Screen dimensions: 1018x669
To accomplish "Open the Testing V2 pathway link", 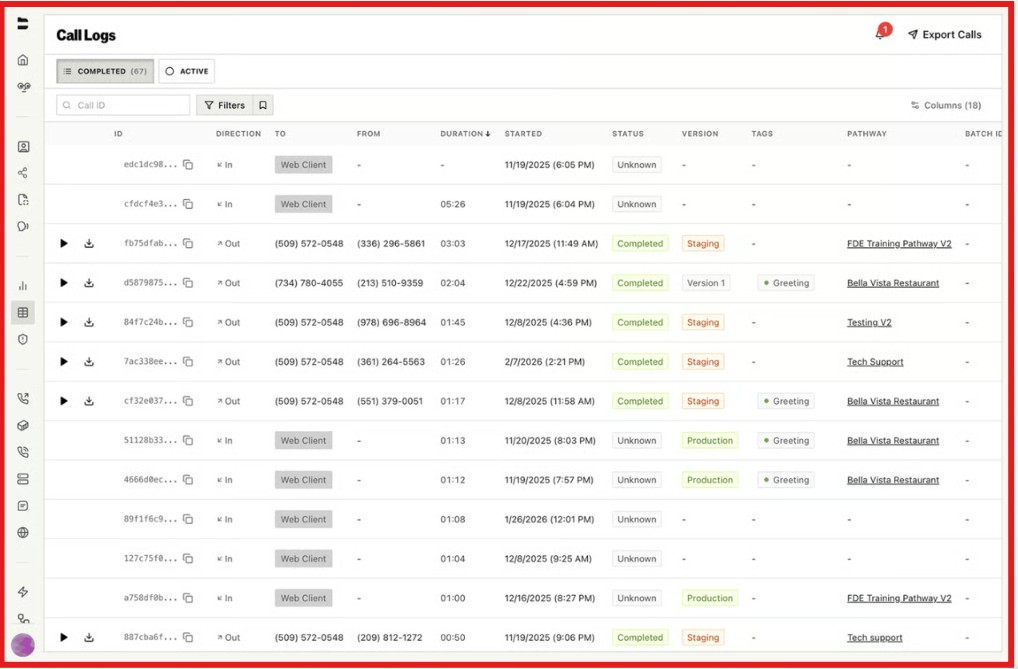I will [x=869, y=322].
